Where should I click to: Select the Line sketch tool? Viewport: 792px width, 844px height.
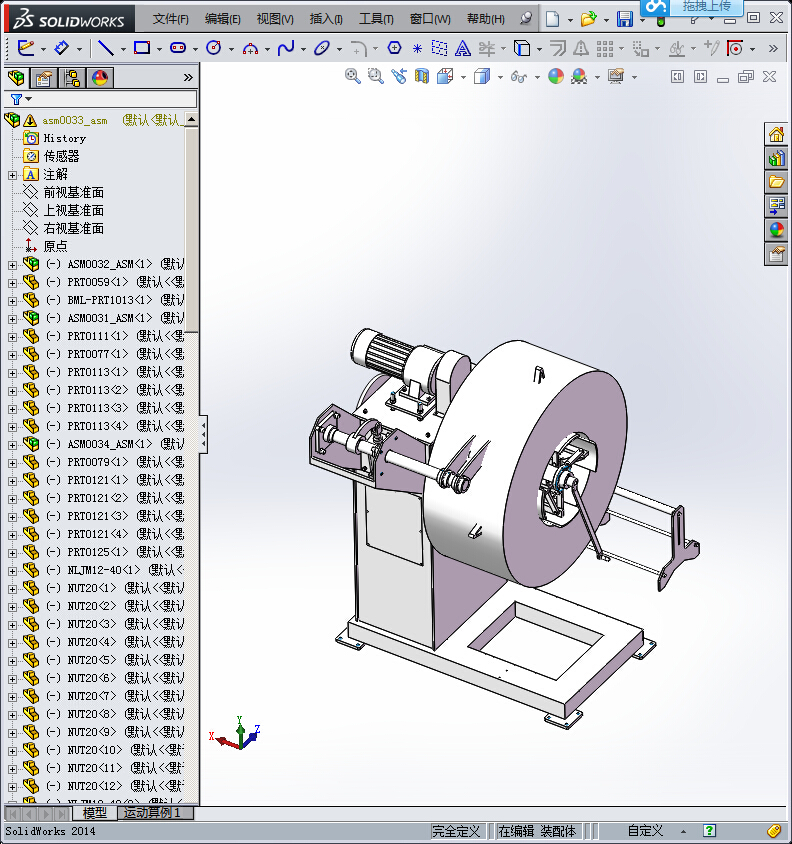pos(106,48)
